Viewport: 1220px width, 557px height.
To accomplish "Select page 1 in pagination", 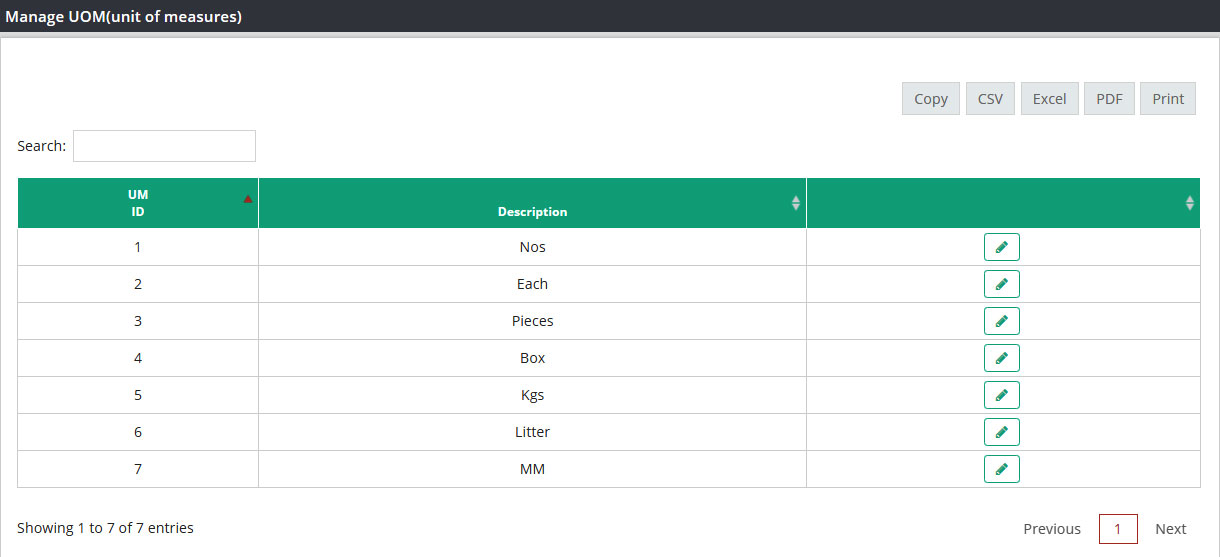I will (x=1118, y=529).
